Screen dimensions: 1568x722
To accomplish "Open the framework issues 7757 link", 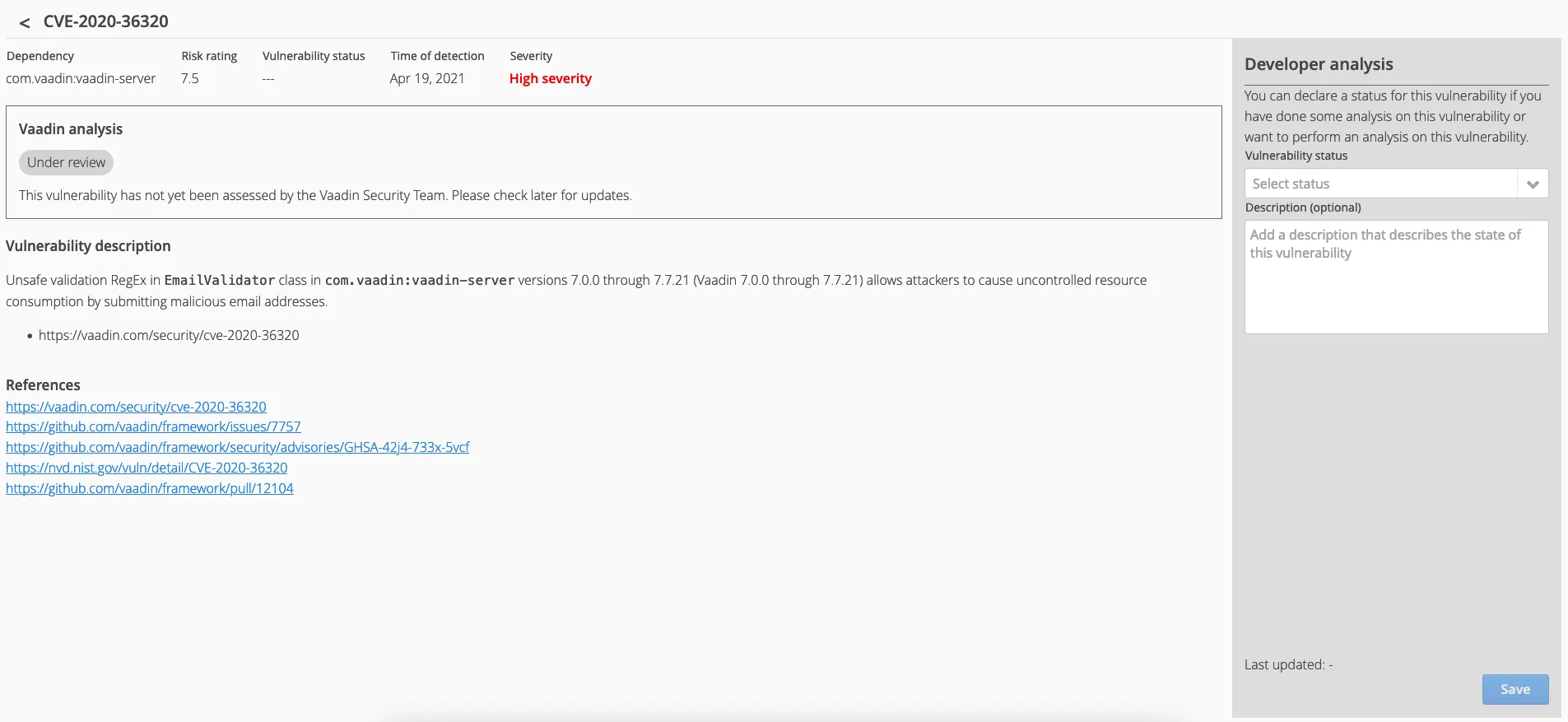I will [153, 426].
